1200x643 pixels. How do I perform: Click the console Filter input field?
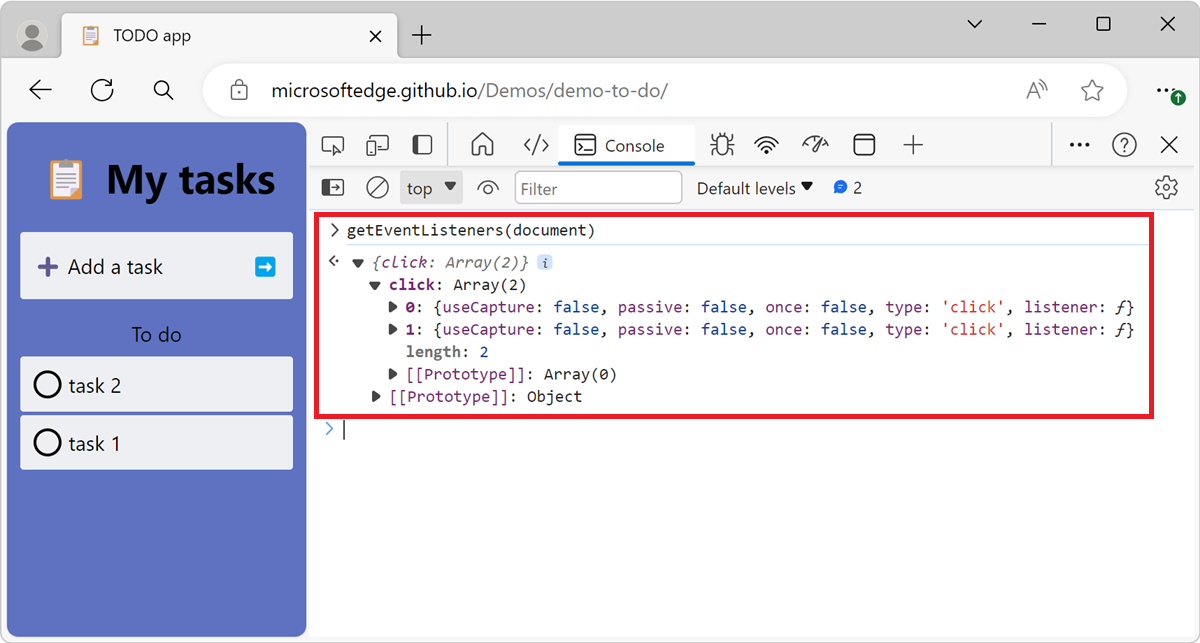pos(598,187)
